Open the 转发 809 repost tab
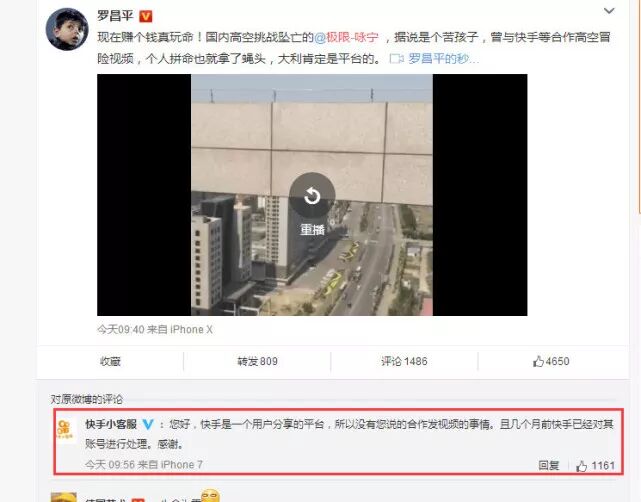The height and width of the screenshot is (502, 641). click(x=257, y=361)
